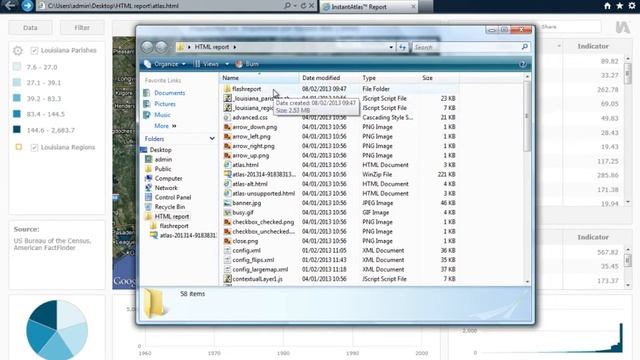Select contextualLayer1.js file icon

point(227,279)
